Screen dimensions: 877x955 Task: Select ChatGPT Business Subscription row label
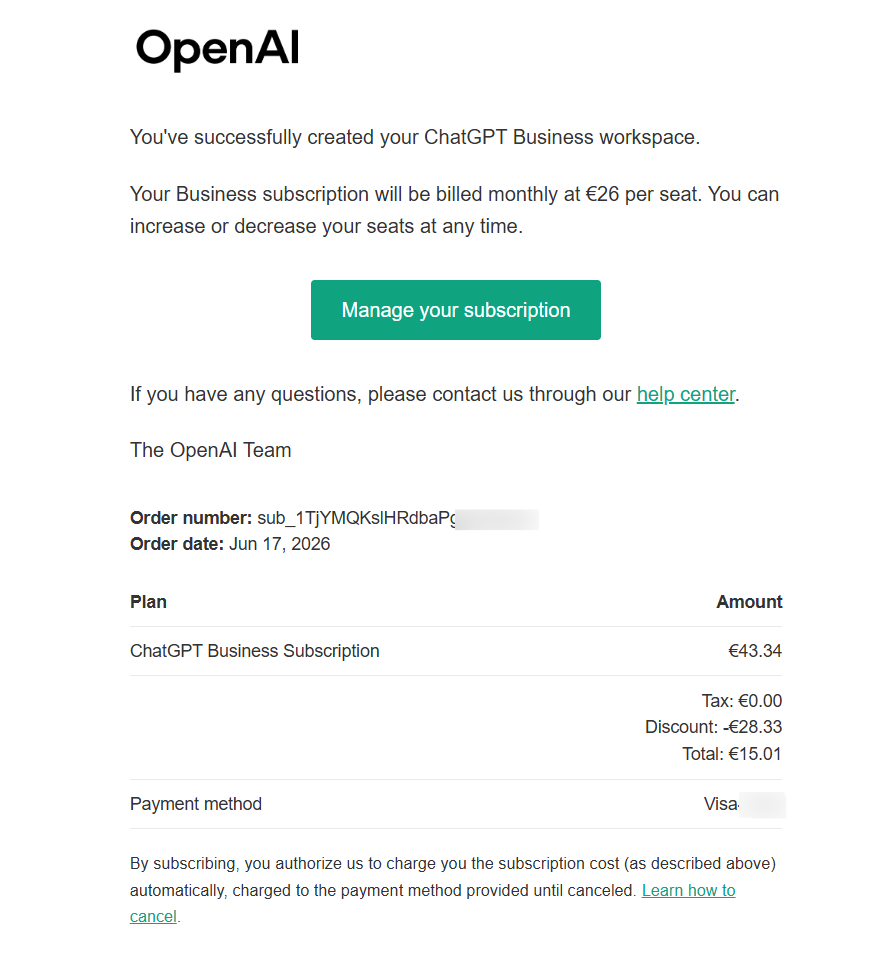[255, 651]
